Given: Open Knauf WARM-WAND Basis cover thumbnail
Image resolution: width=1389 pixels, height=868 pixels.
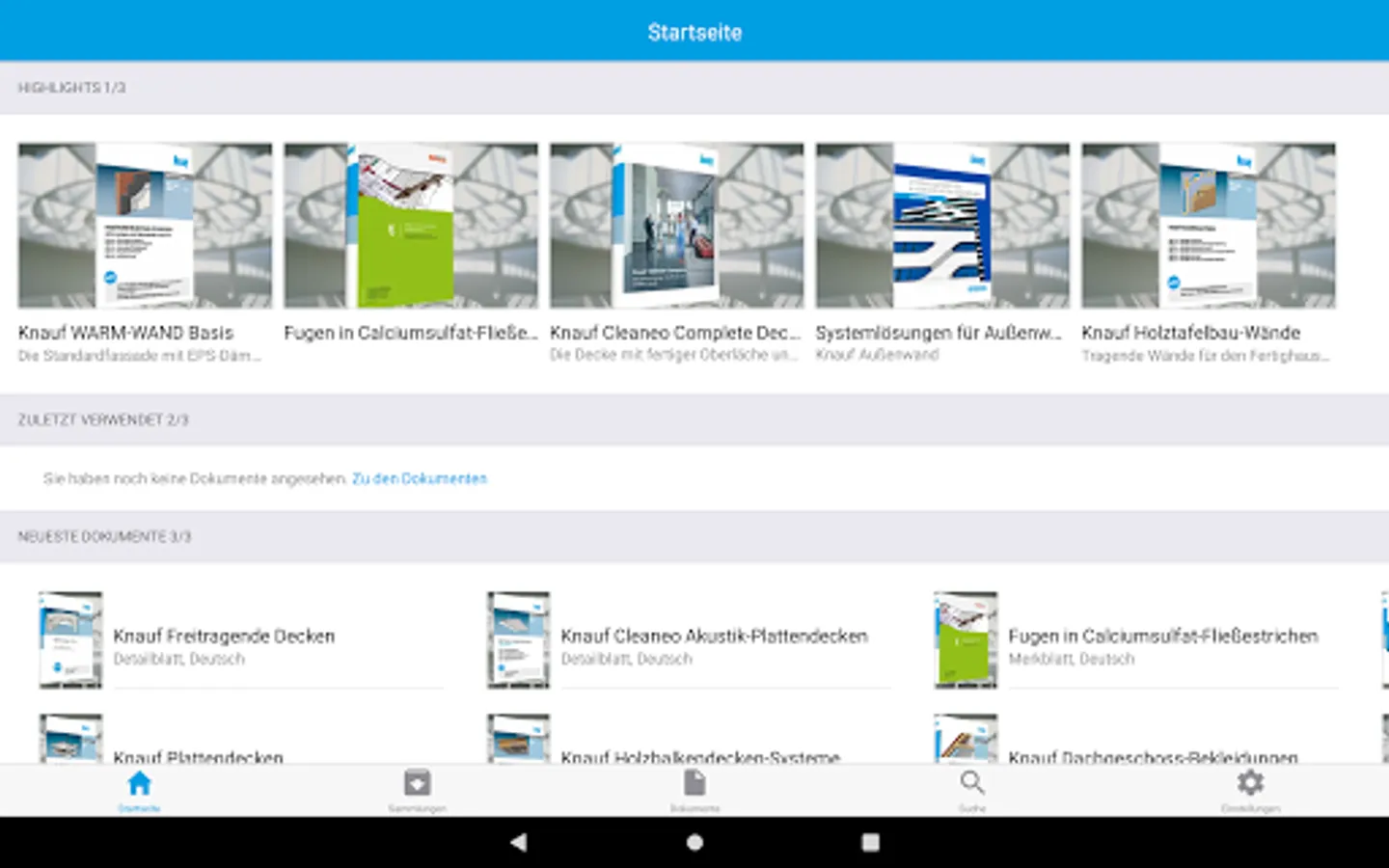Looking at the screenshot, I should coord(145,226).
